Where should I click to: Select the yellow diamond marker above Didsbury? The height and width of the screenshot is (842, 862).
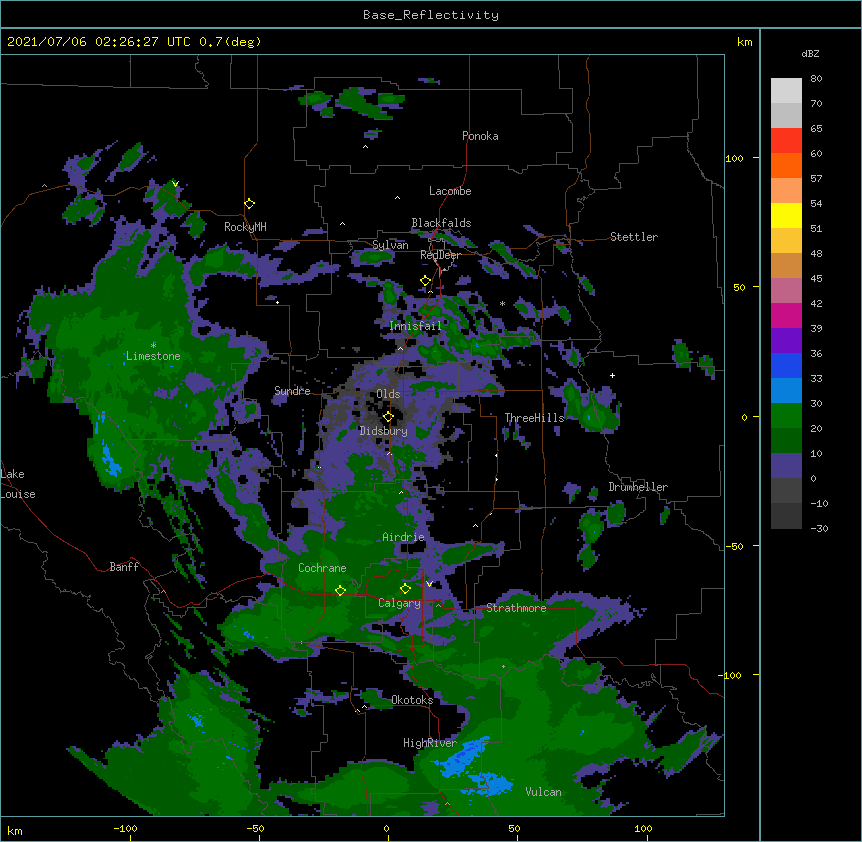click(388, 417)
